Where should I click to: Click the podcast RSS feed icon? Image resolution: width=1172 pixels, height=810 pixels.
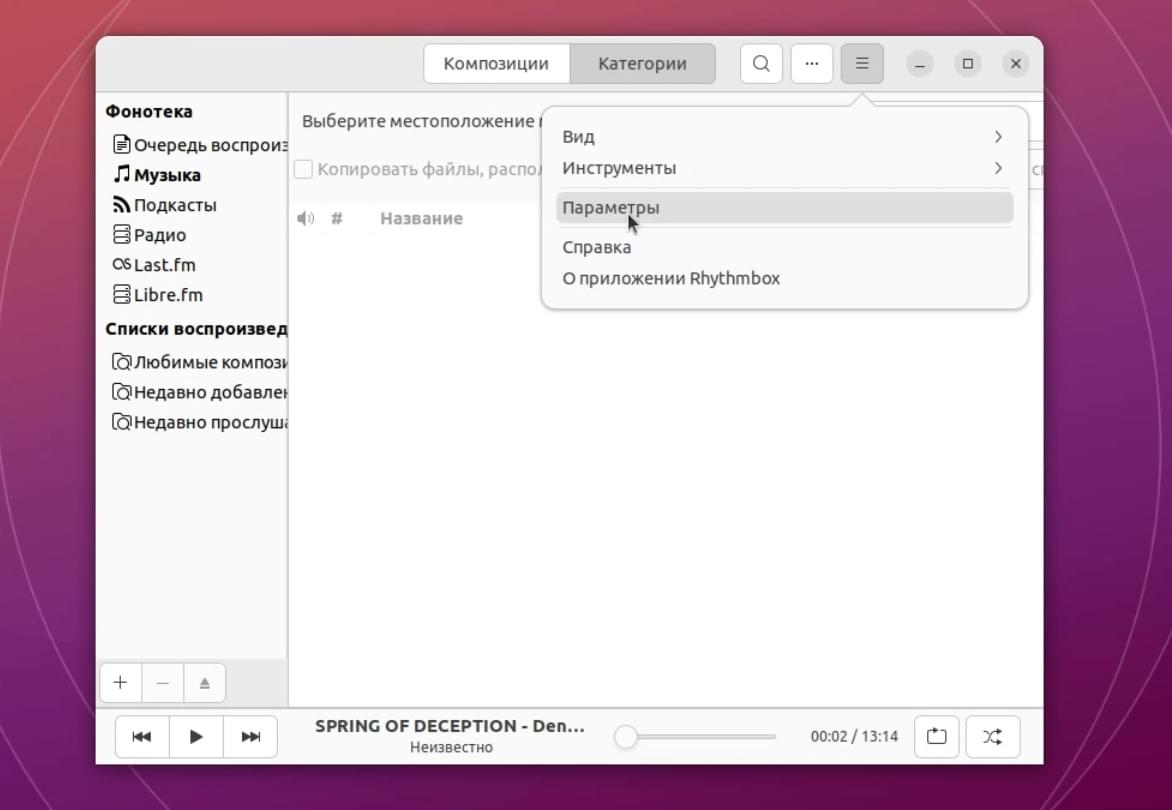[121, 204]
